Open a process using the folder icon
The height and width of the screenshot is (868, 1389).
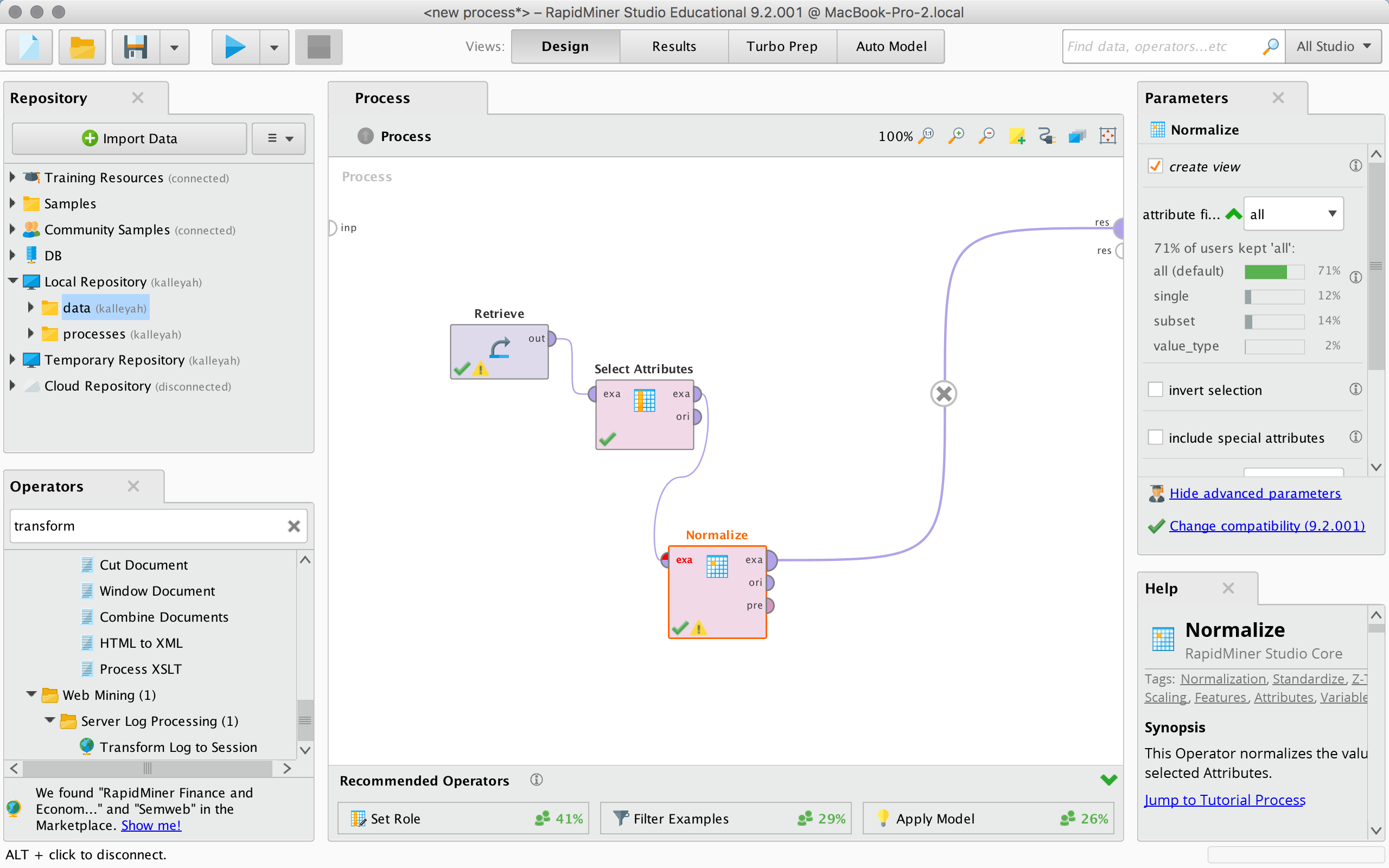(x=82, y=47)
